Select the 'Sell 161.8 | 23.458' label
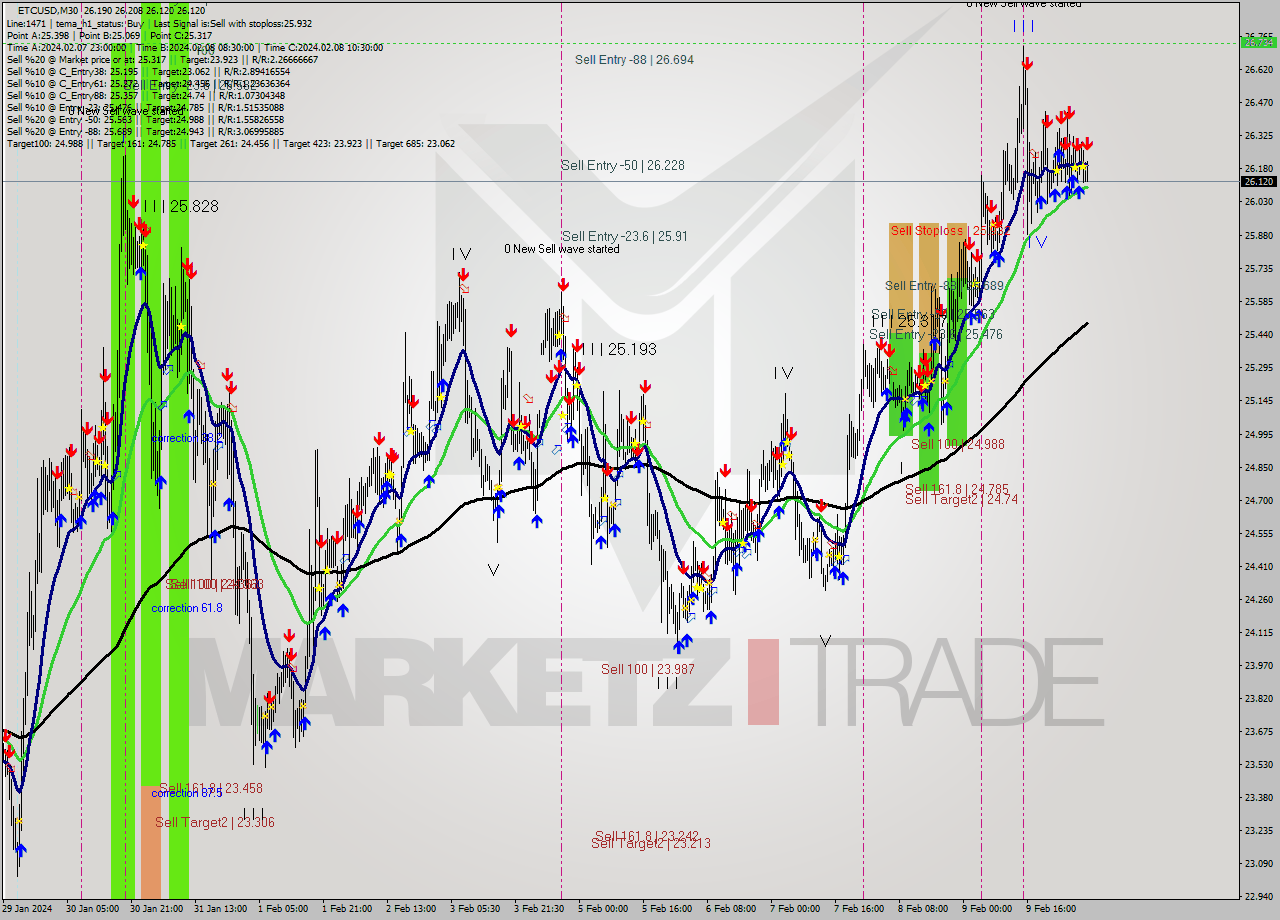The height and width of the screenshot is (920, 1280). 211,788
